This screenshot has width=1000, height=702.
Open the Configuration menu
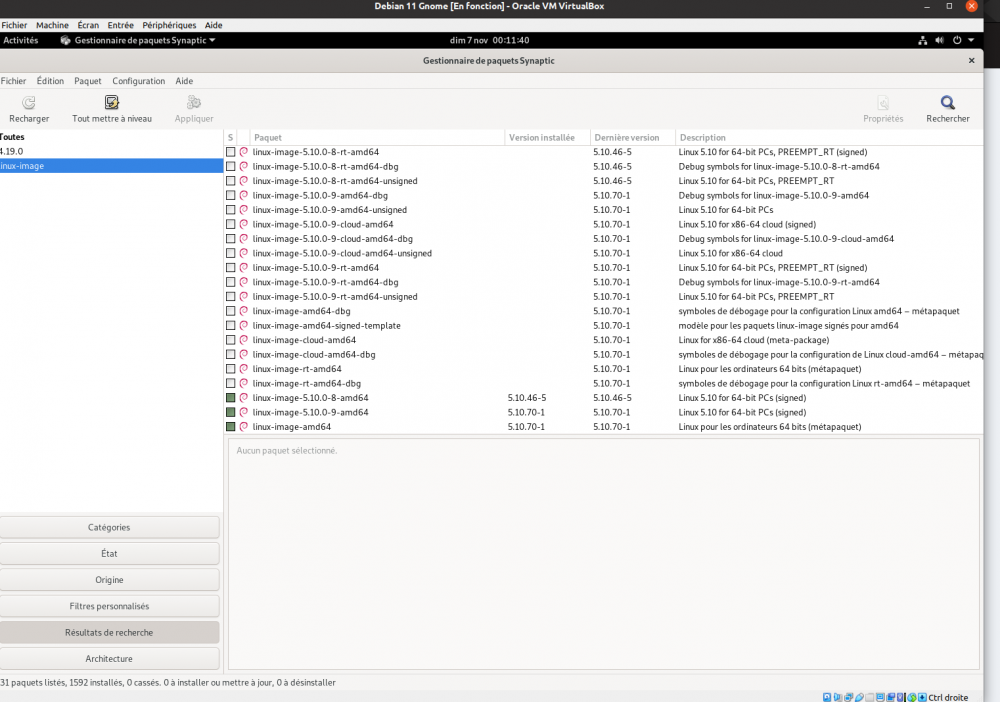coord(138,81)
